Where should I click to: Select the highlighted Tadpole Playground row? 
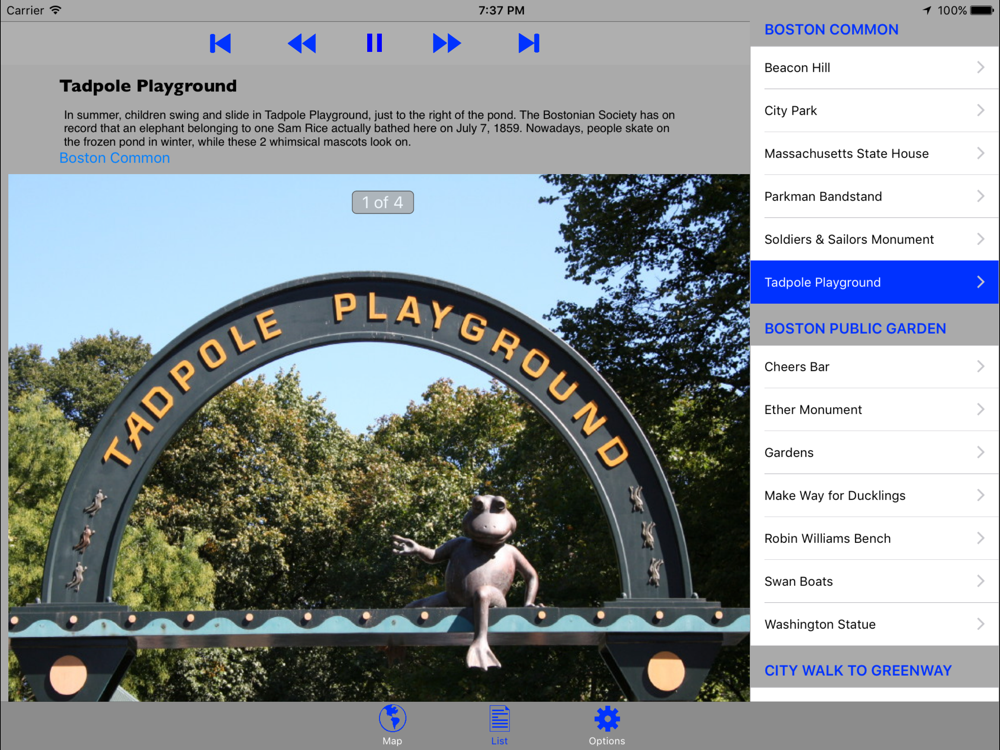[x=875, y=282]
